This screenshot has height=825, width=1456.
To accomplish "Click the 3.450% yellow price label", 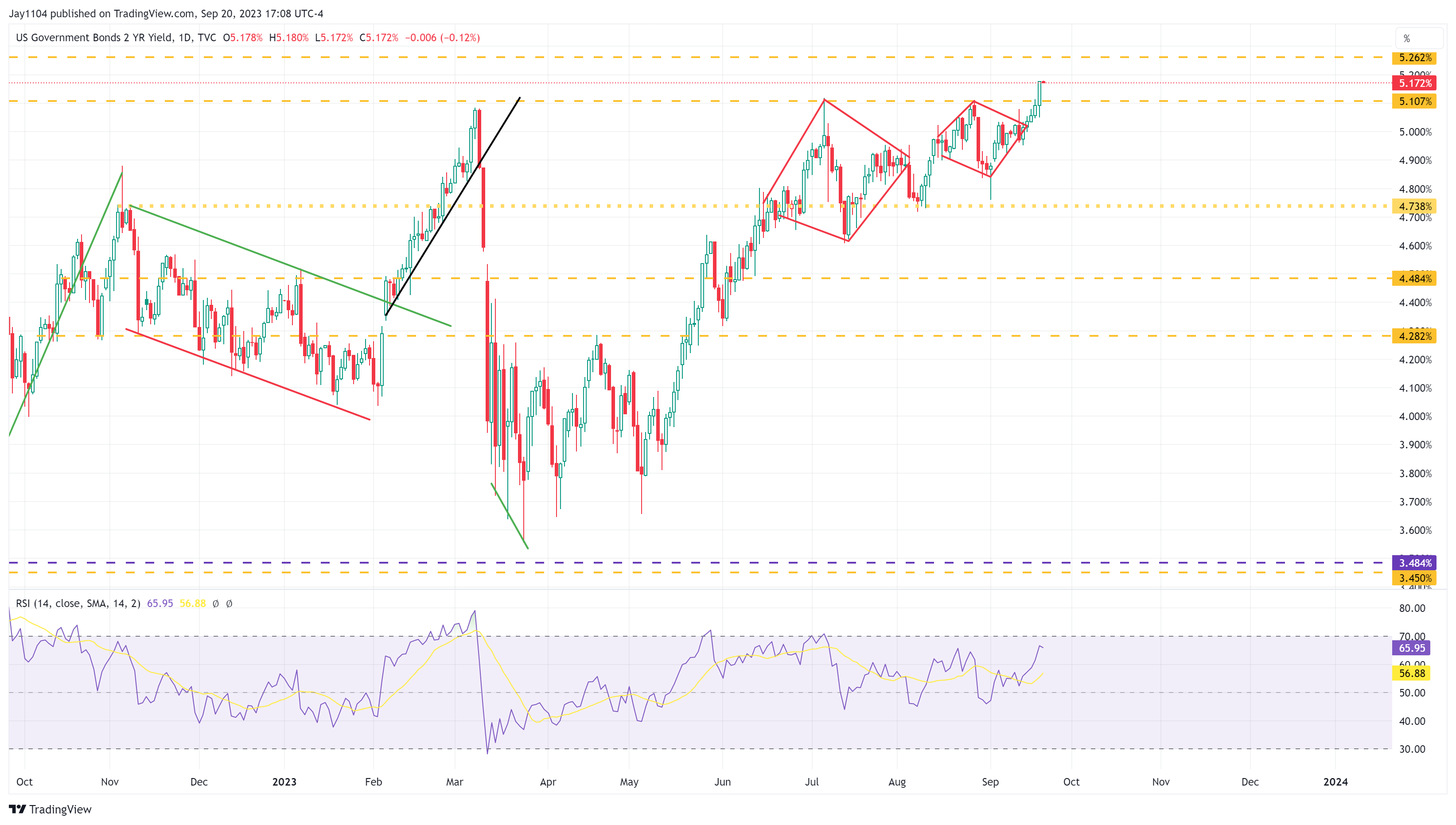I will coord(1414,578).
